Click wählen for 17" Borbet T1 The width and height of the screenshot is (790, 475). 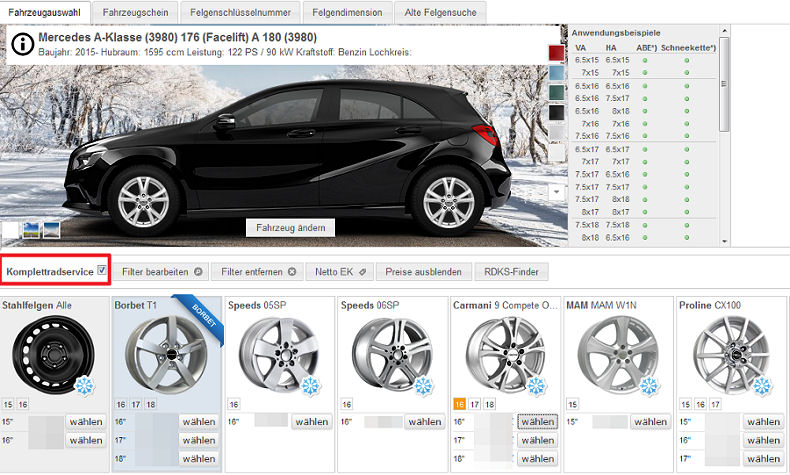point(199,440)
